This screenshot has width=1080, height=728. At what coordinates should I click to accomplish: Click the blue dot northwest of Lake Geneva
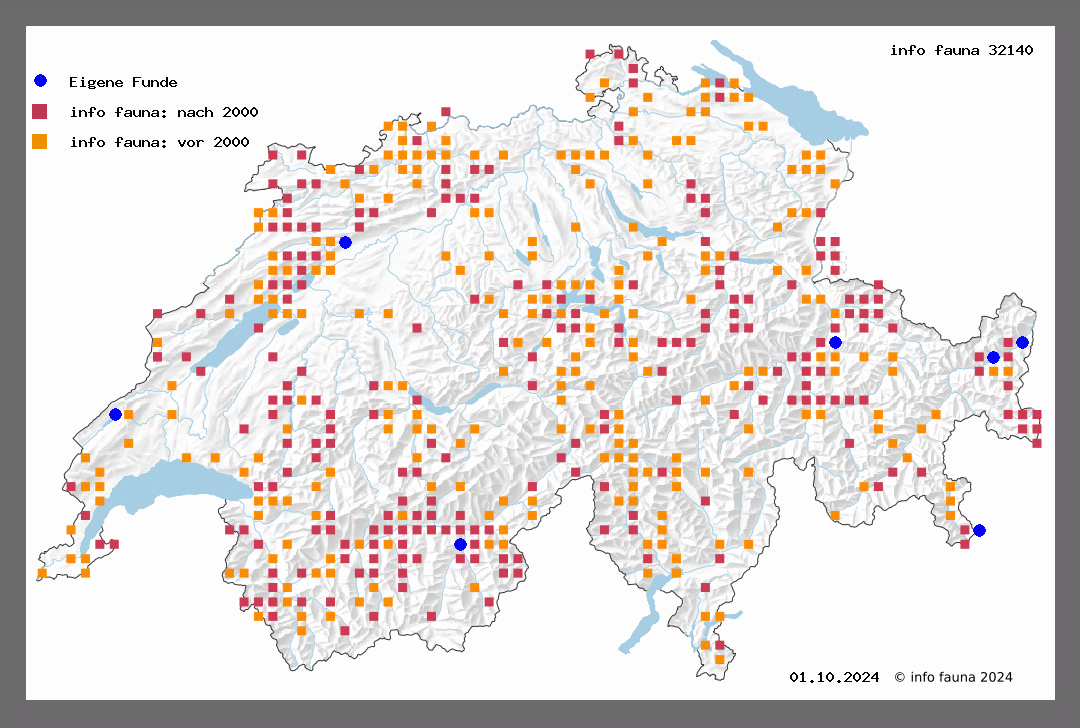(115, 414)
